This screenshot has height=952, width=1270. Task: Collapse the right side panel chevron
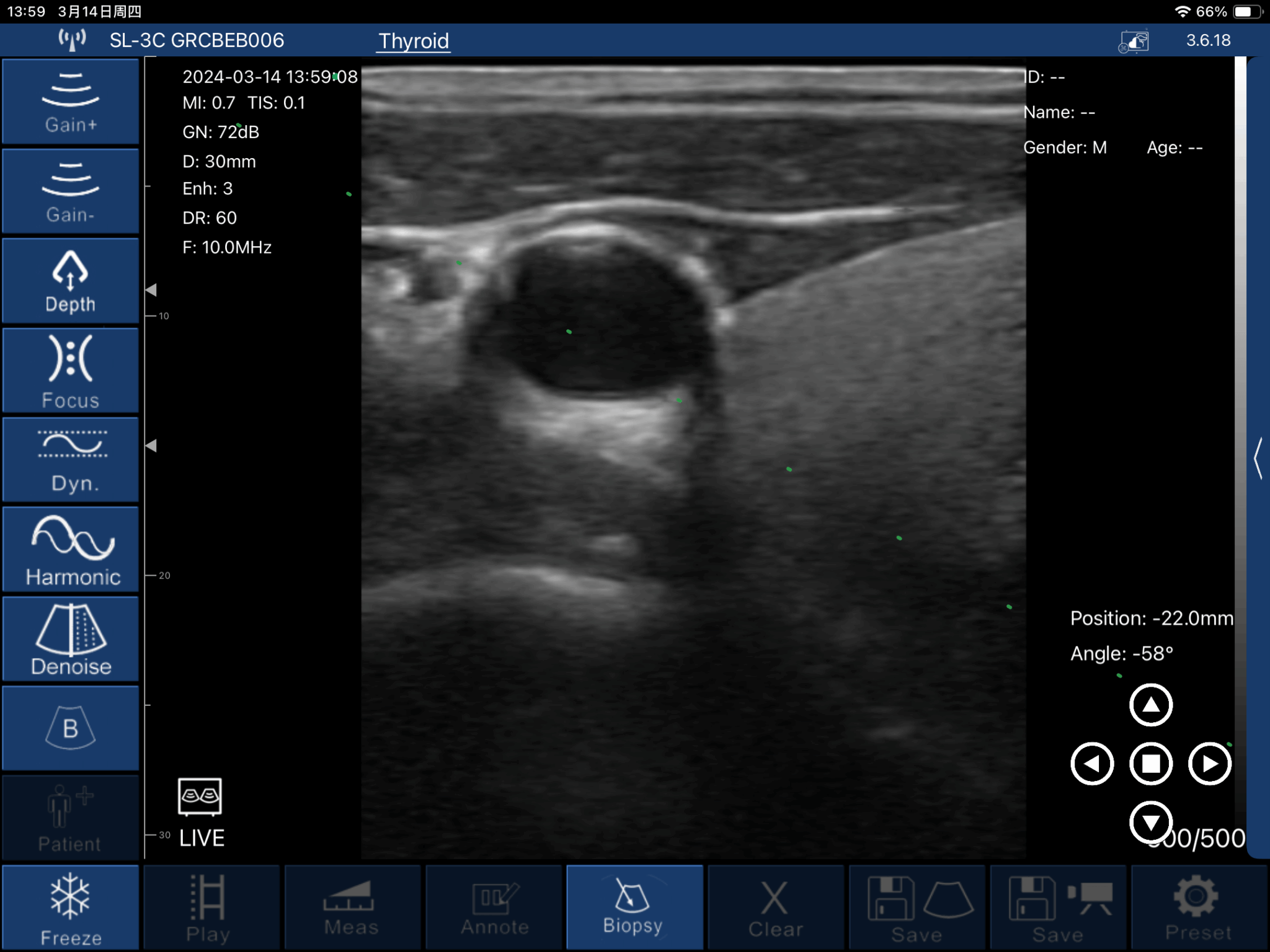(1259, 459)
